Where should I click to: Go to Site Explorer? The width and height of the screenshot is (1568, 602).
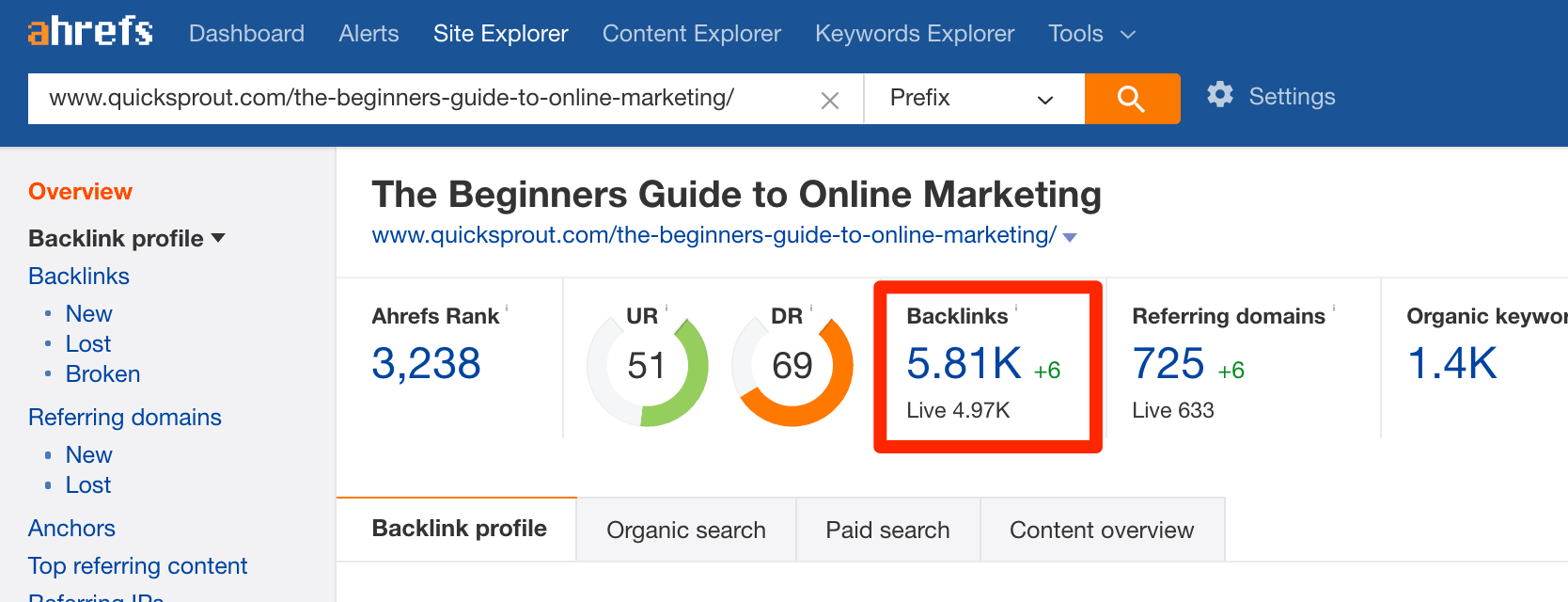(x=501, y=34)
